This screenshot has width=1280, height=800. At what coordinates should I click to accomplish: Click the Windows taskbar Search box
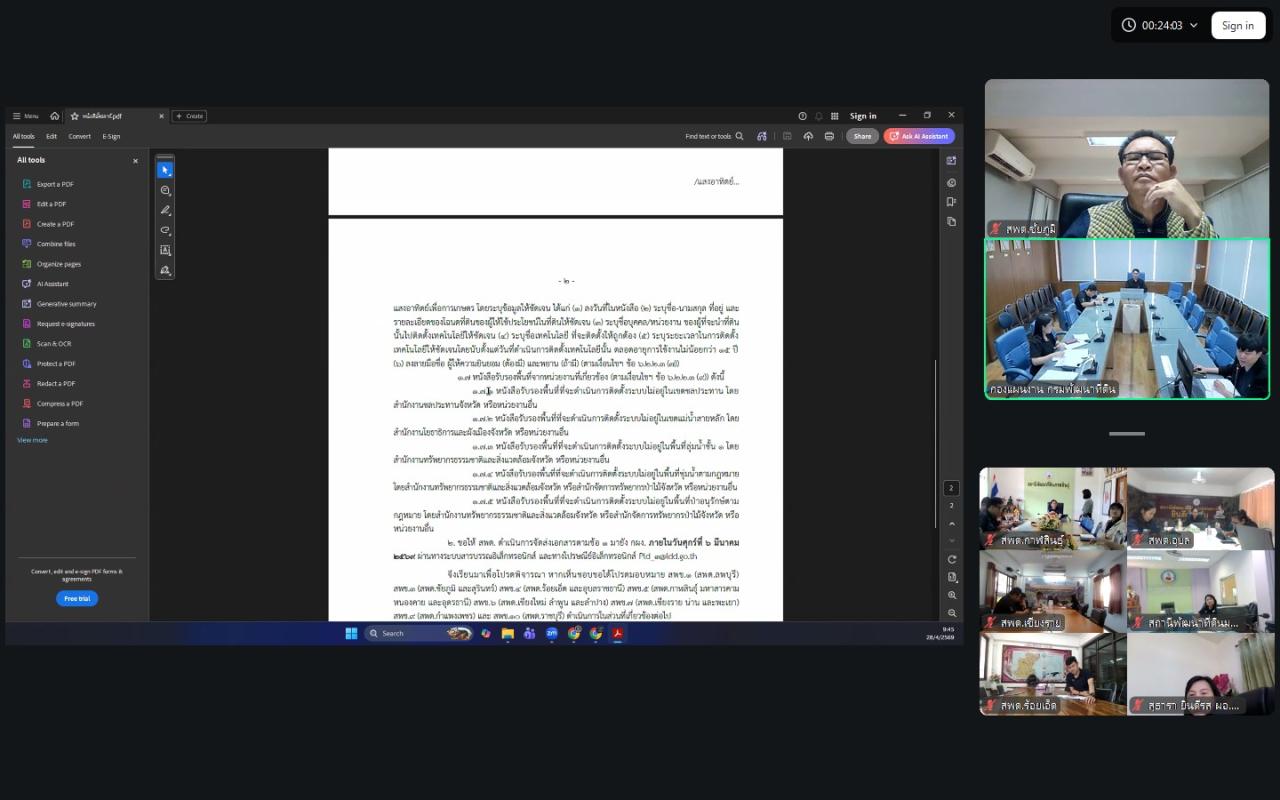point(418,633)
